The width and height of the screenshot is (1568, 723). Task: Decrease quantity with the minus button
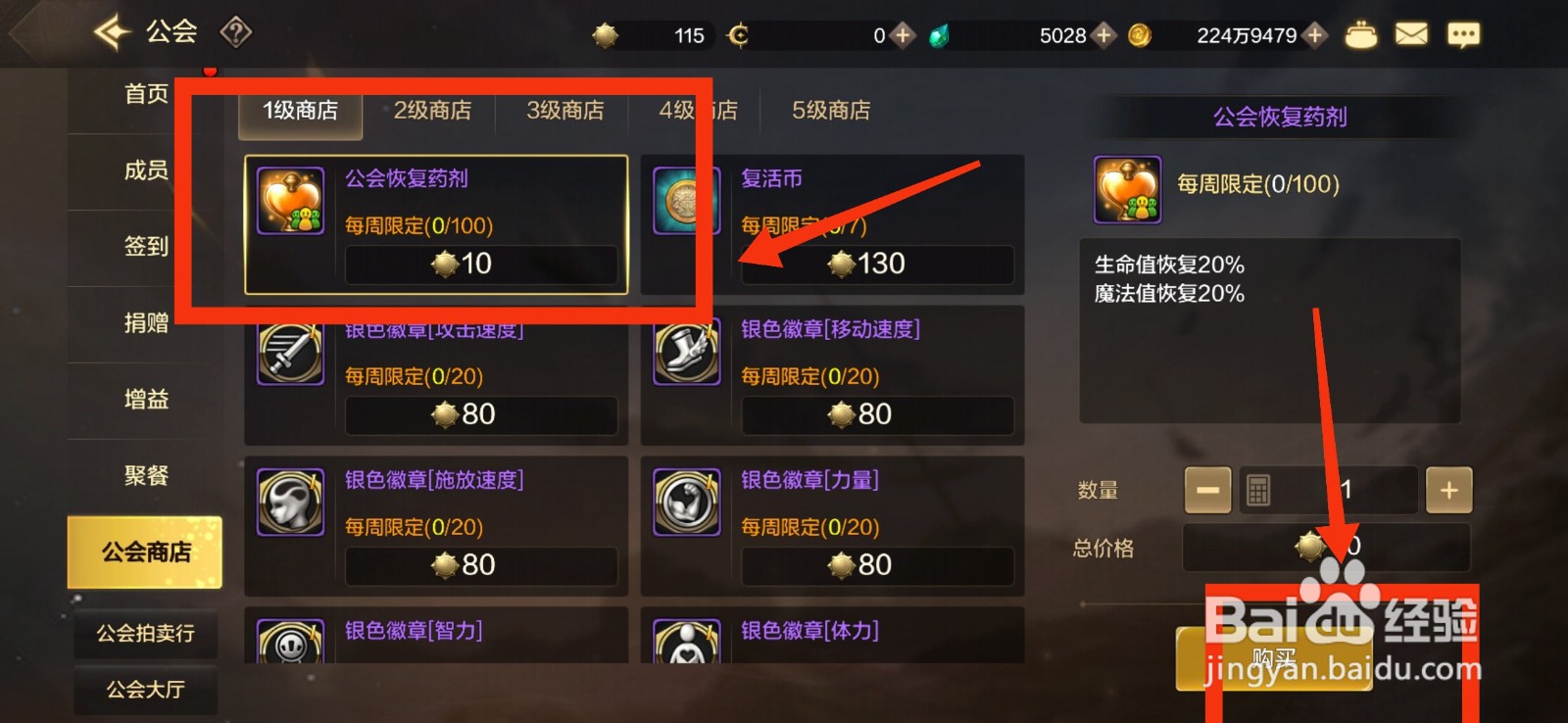pos(1207,490)
